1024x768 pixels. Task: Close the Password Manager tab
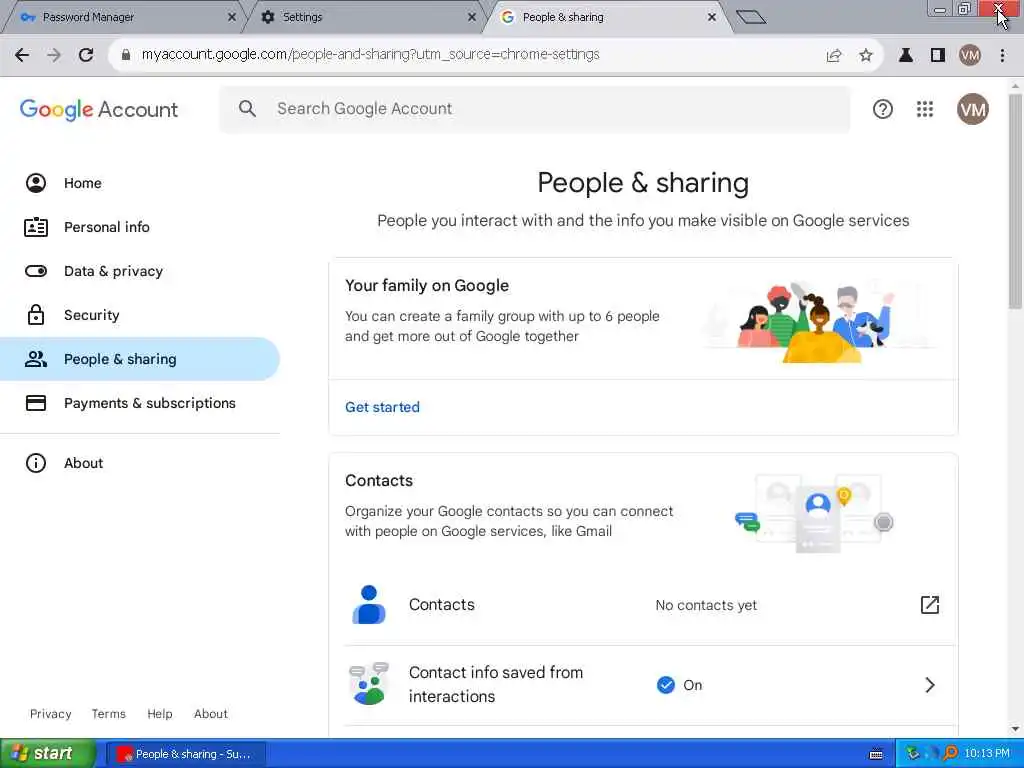pos(232,18)
